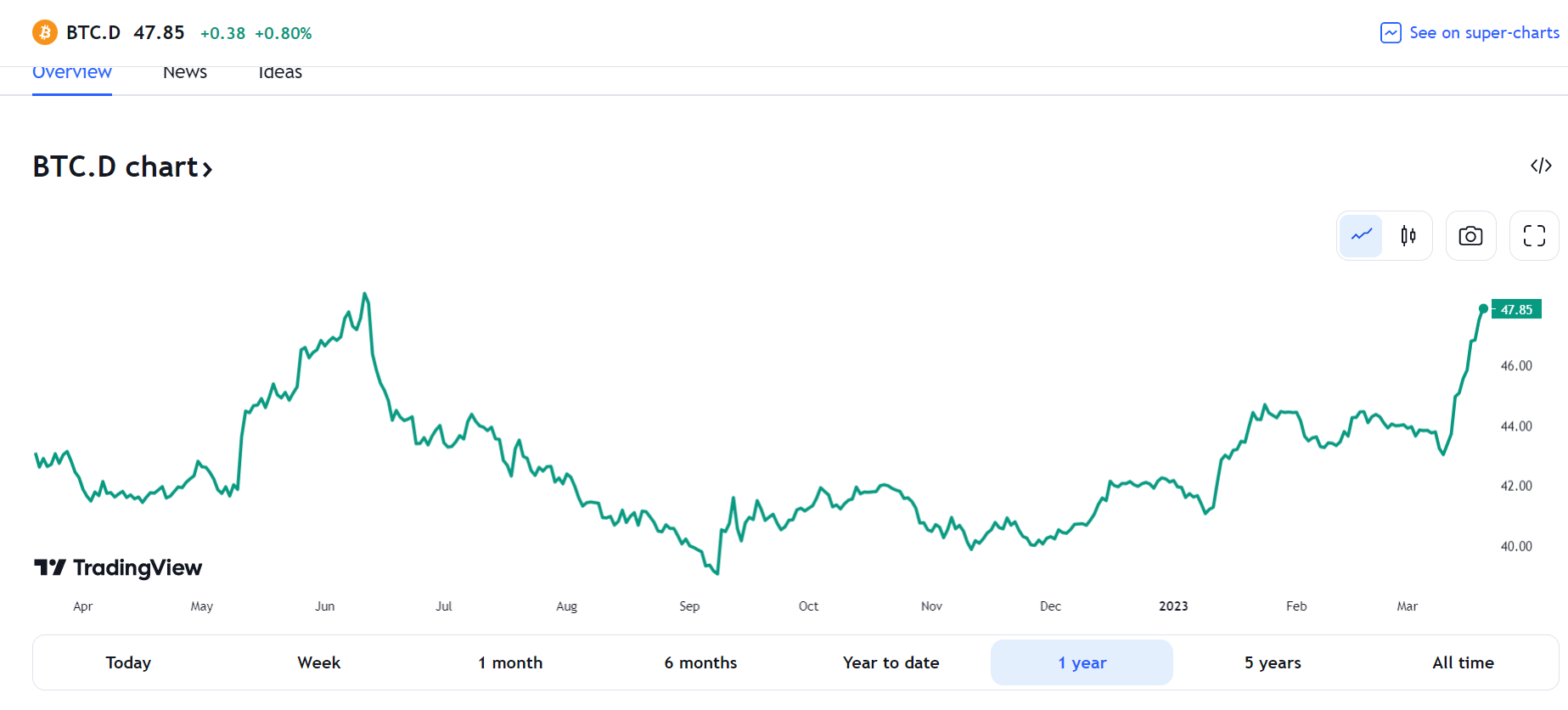This screenshot has width=1568, height=710.
Task: Click the super-charts chart icon
Action: click(x=1391, y=33)
